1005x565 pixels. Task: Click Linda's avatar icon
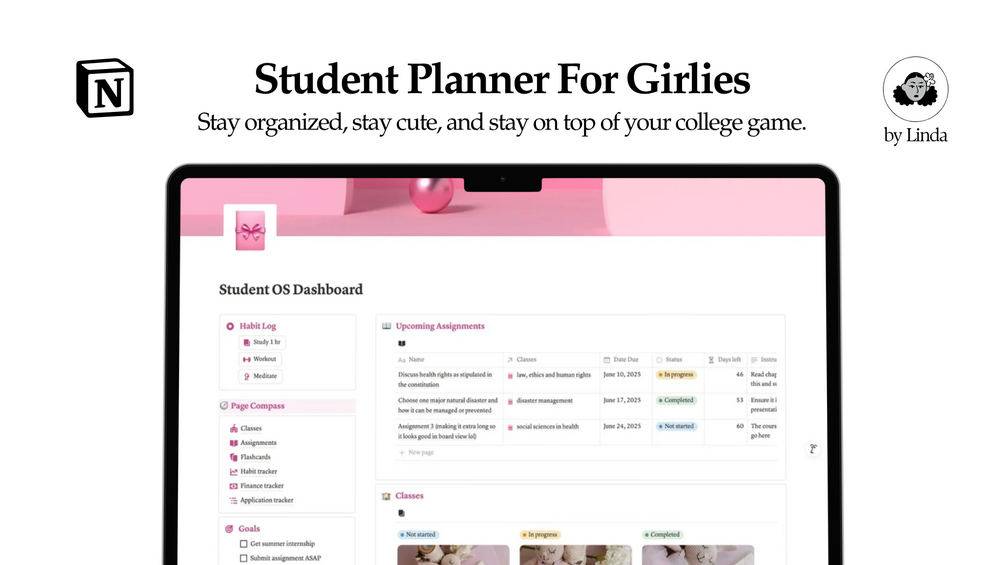coord(915,89)
